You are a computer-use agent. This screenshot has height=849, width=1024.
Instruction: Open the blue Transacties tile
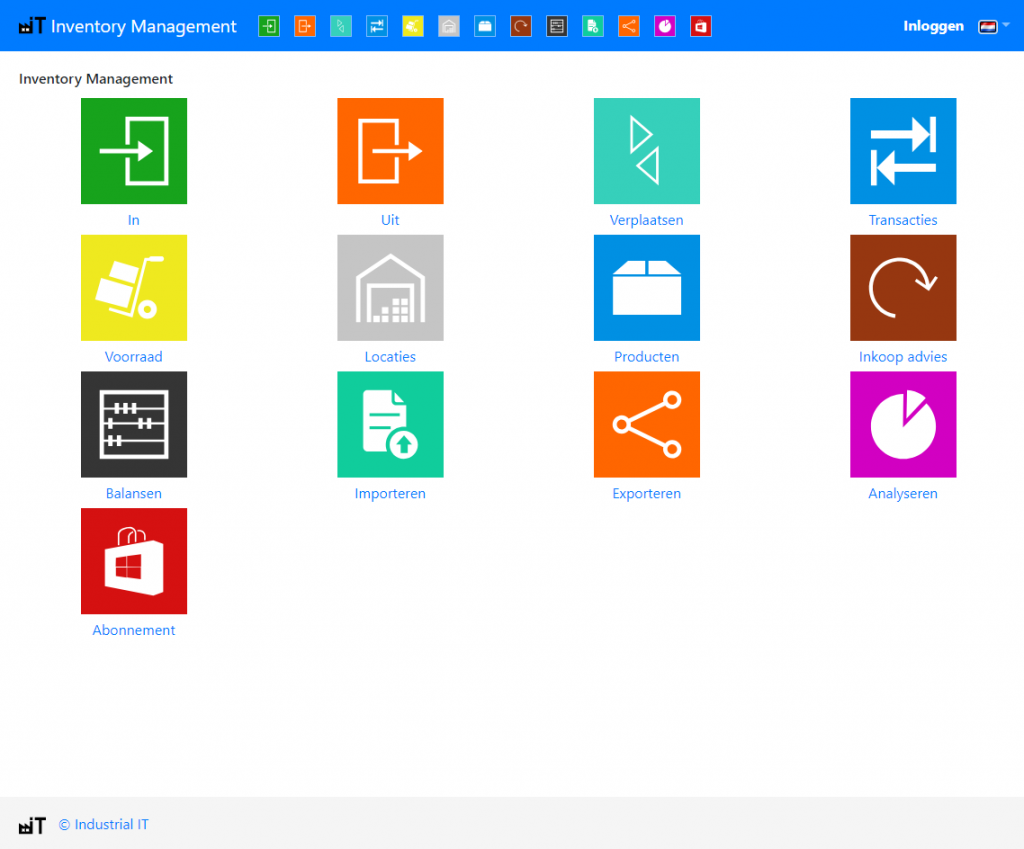[x=903, y=151]
